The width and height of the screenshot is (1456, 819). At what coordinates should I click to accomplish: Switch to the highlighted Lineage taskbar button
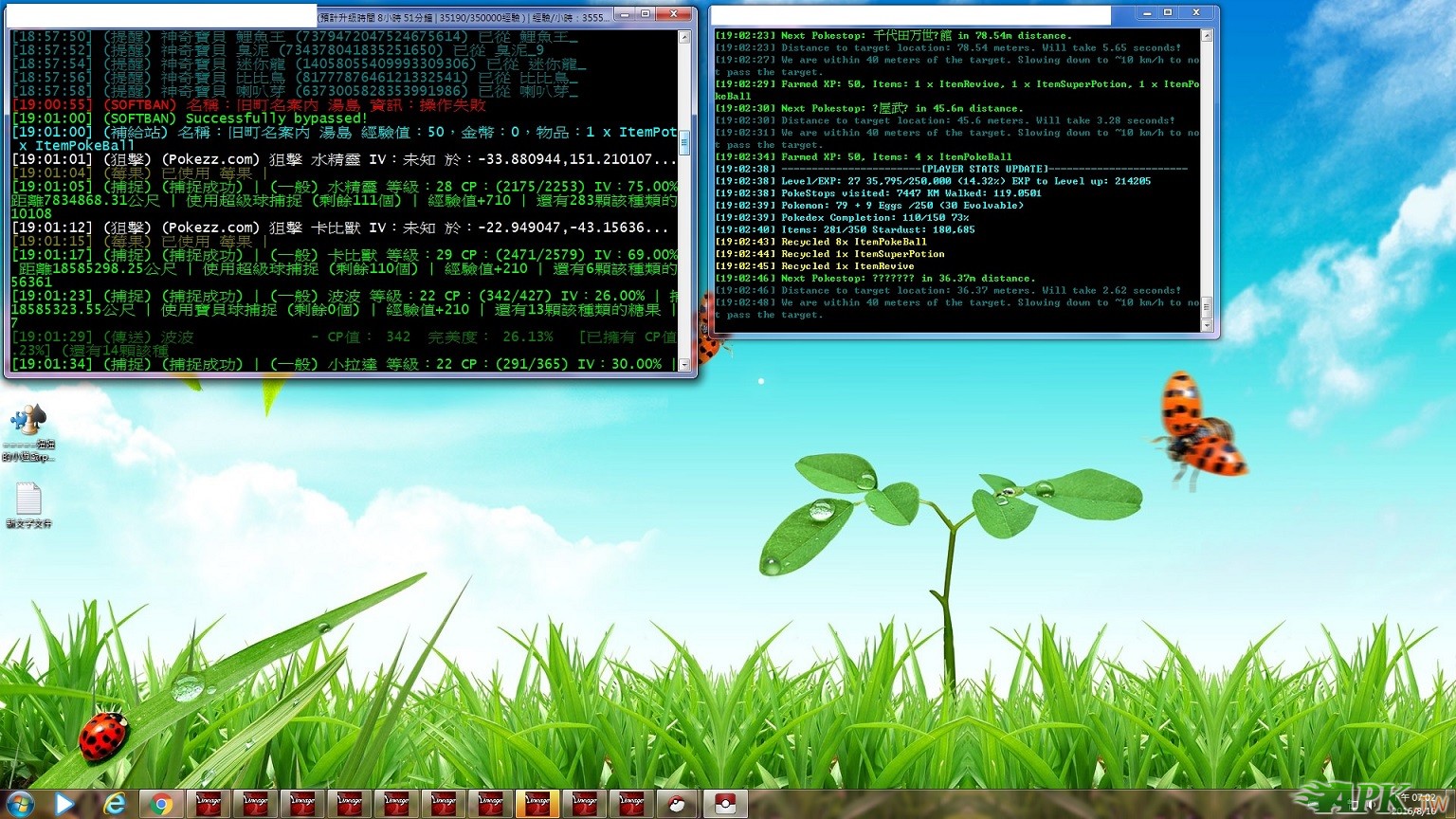[537, 804]
